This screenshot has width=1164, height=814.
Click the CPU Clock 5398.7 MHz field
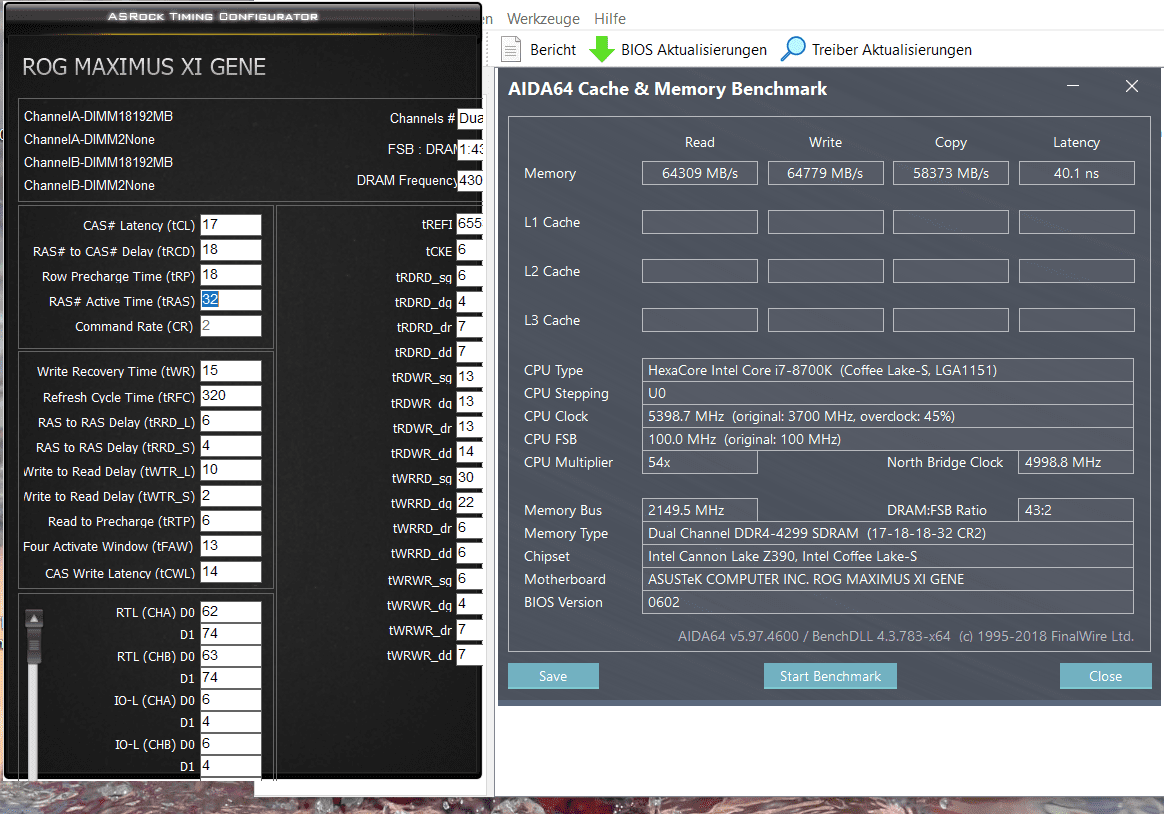pos(887,416)
